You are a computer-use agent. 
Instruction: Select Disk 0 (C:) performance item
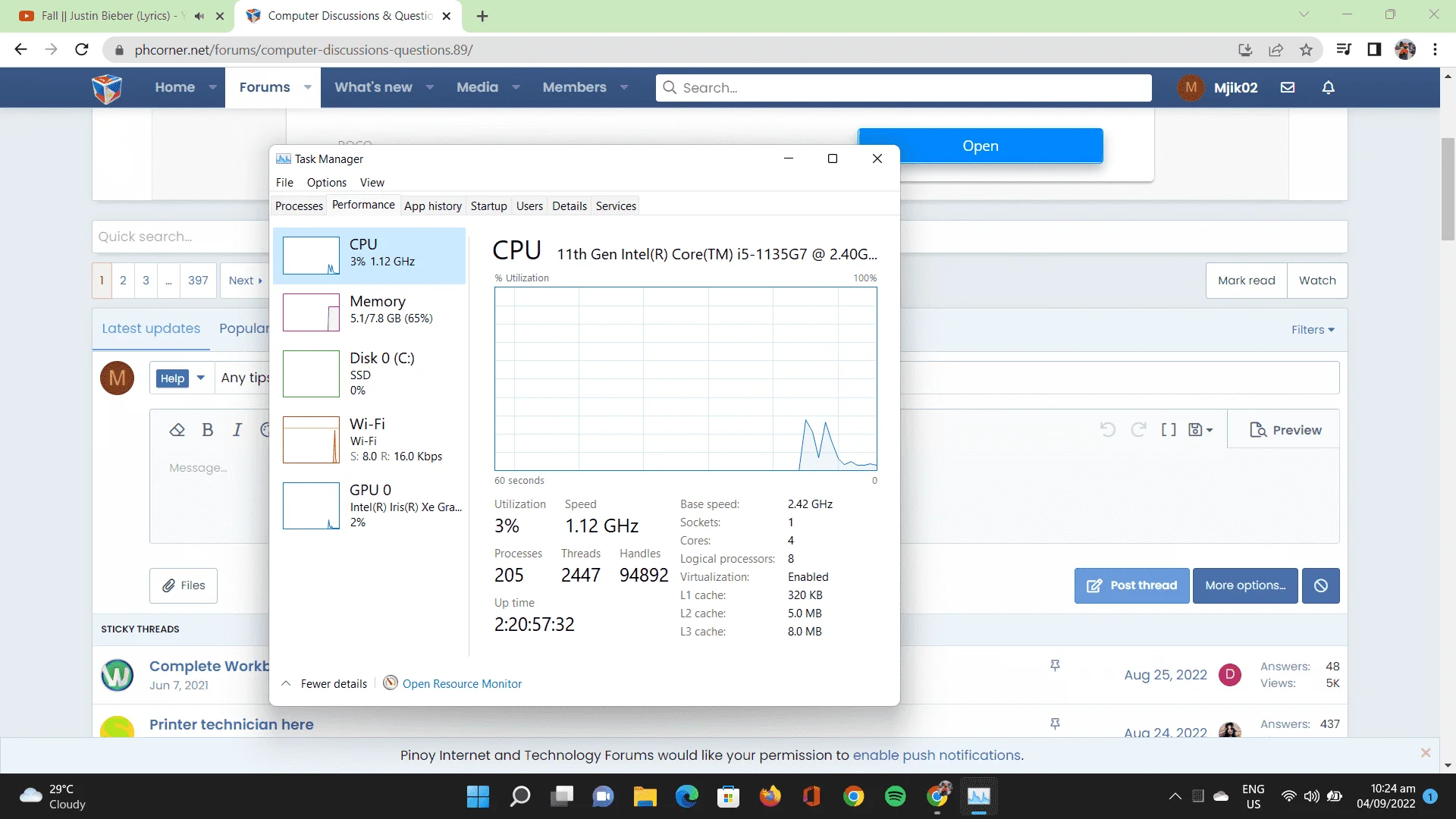(x=369, y=374)
